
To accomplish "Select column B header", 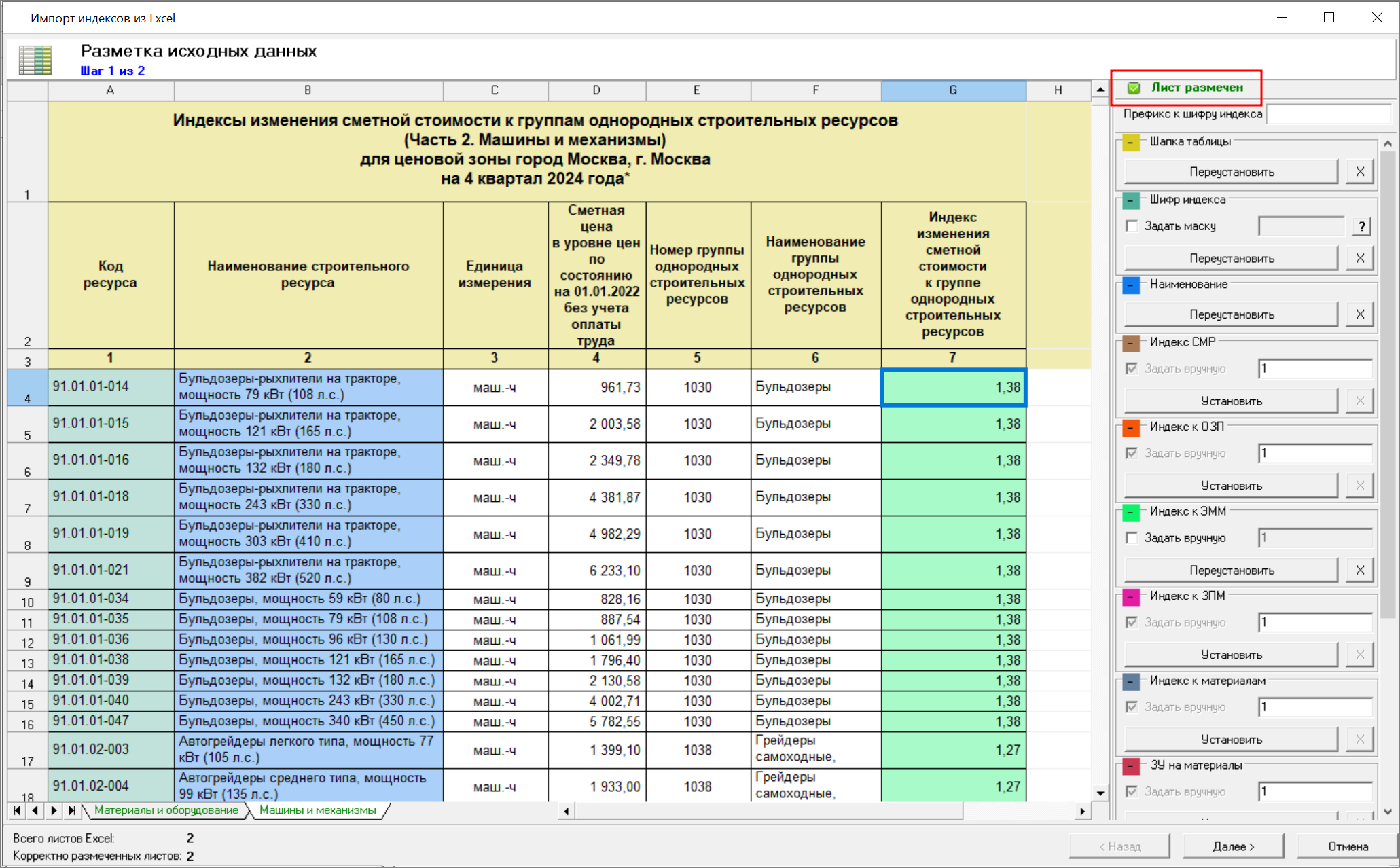I will (x=308, y=90).
